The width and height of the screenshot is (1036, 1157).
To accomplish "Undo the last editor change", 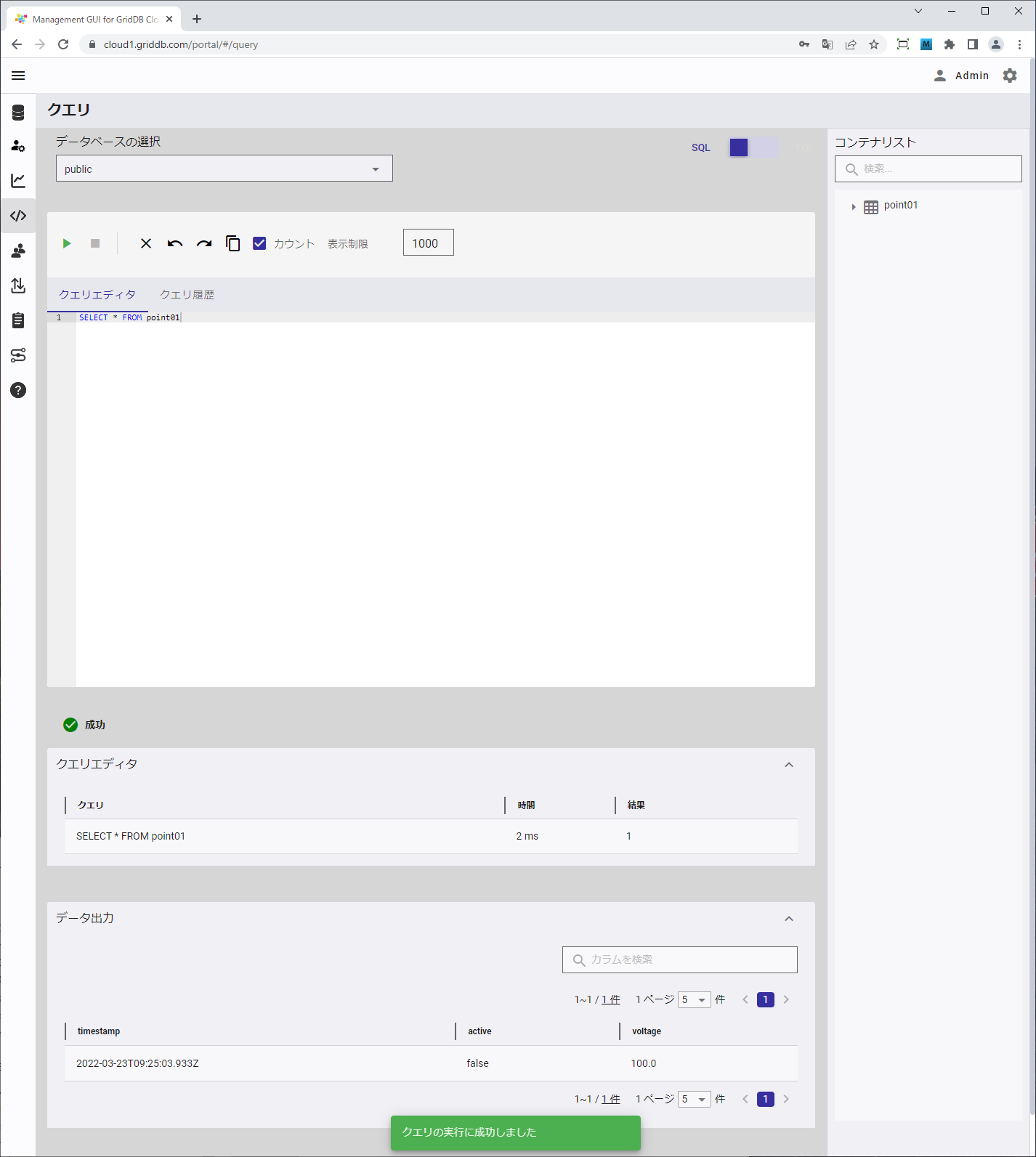I will pyautogui.click(x=175, y=243).
